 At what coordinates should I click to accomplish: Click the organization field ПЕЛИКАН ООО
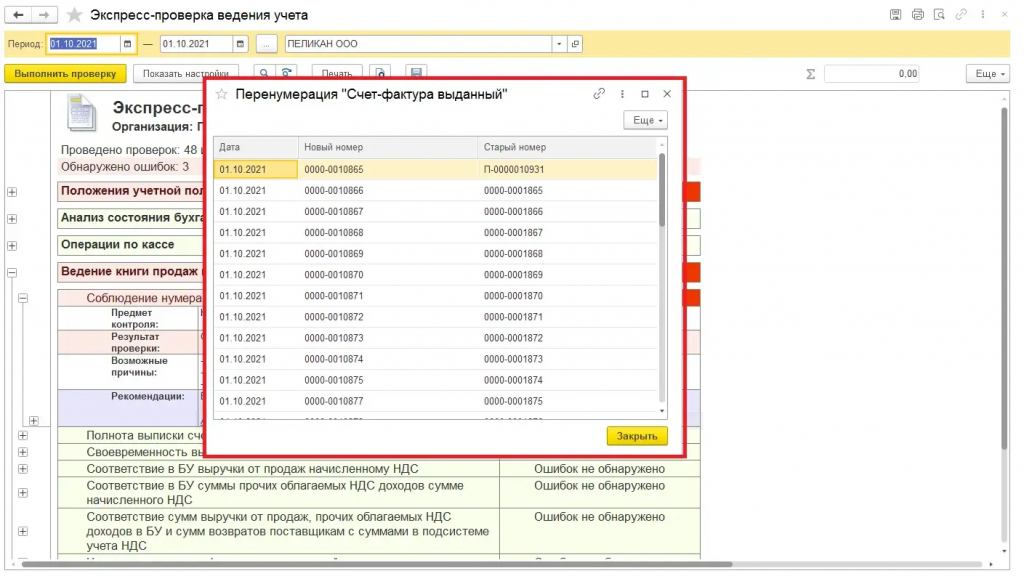tap(418, 44)
